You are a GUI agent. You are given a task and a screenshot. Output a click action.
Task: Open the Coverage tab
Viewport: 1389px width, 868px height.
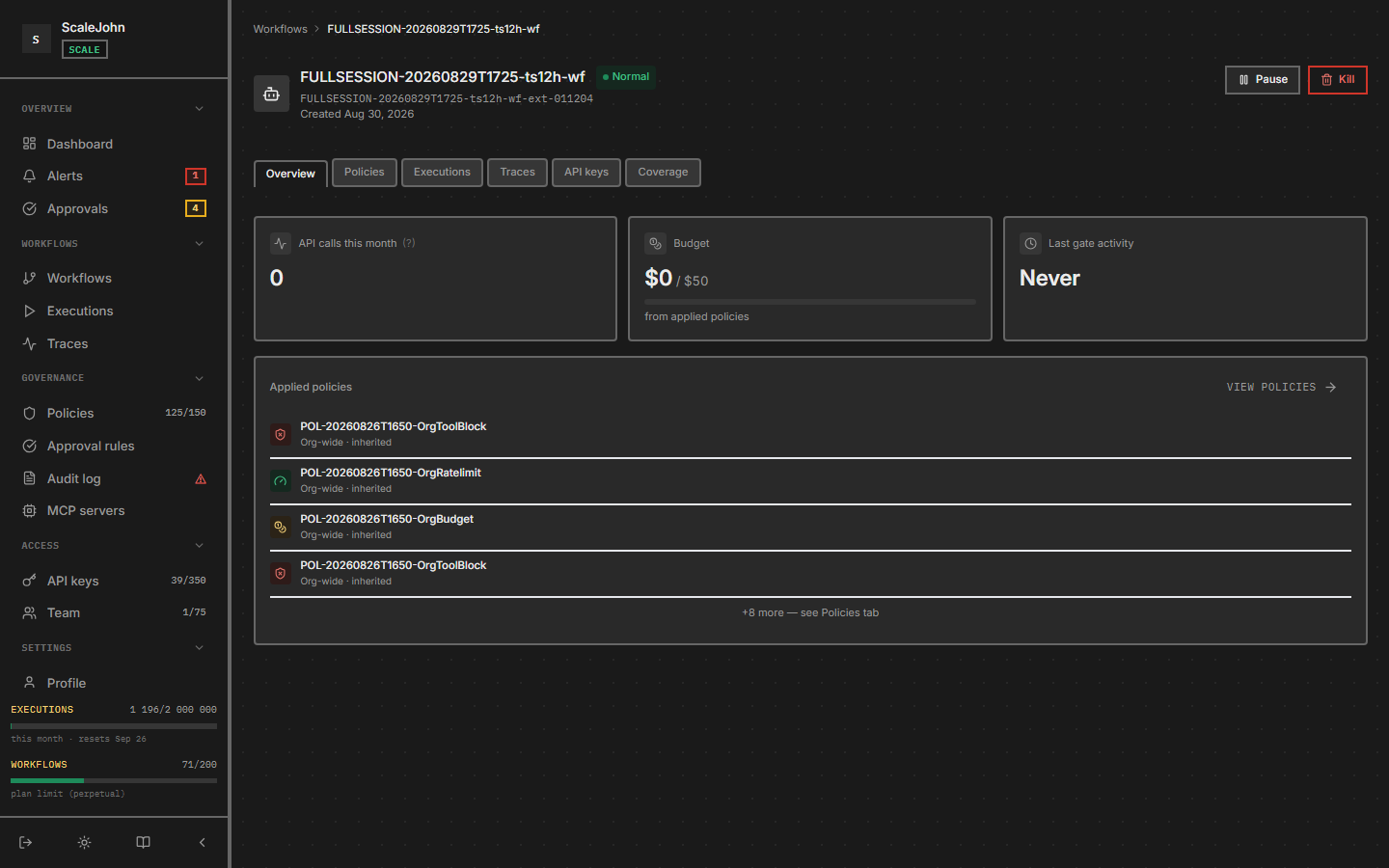[x=663, y=173]
